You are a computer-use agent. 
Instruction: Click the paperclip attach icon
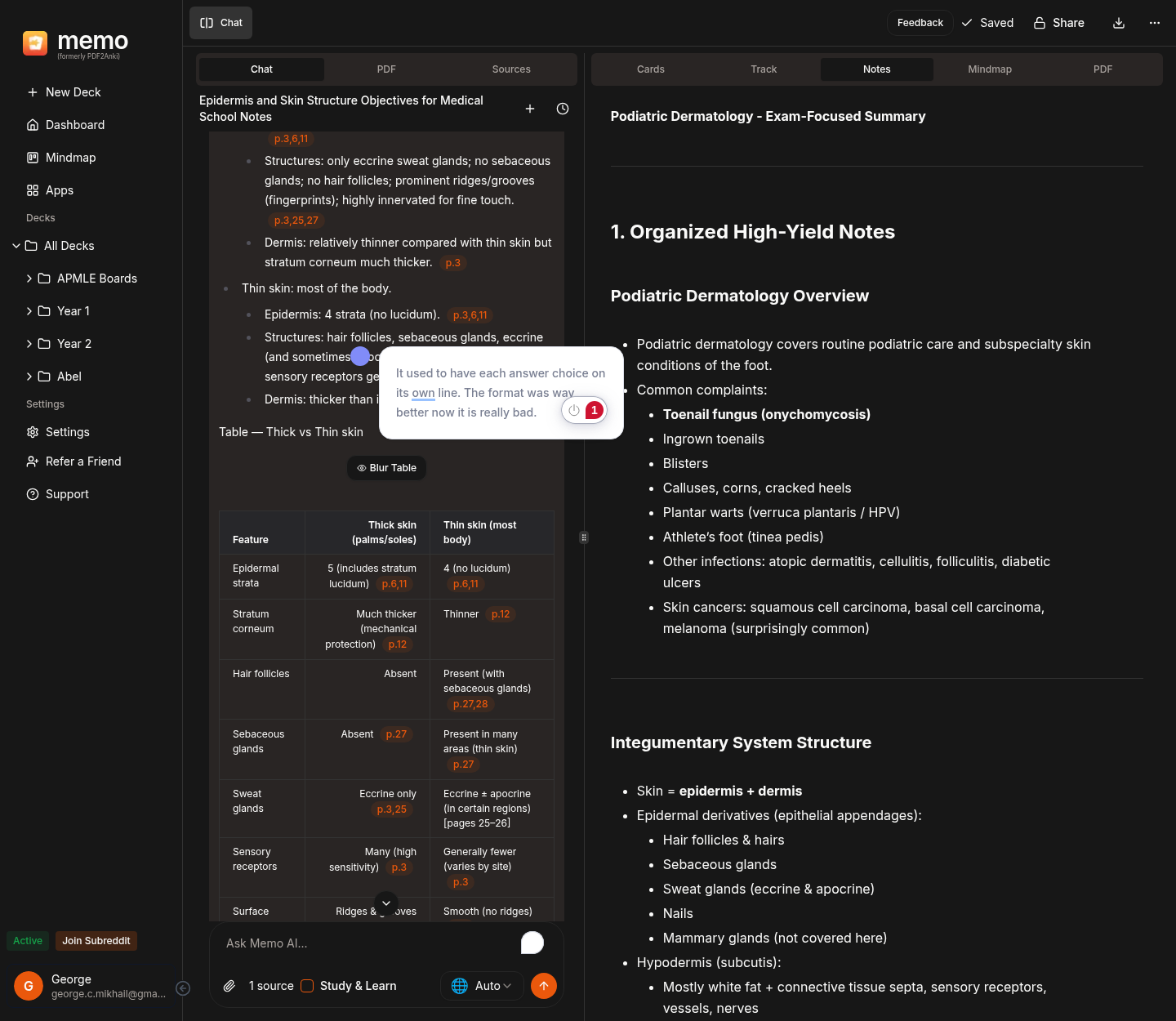[229, 986]
